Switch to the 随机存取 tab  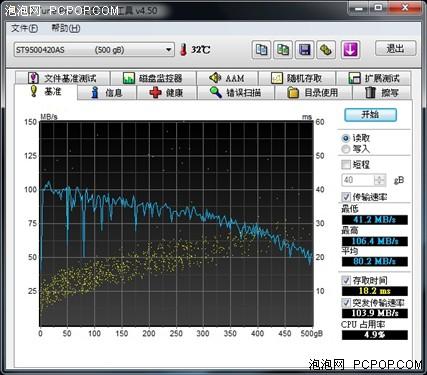[x=297, y=78]
